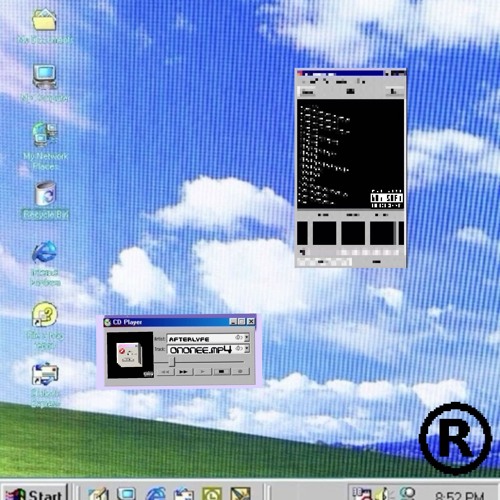
Task: Minimize the CD Player window
Action: coord(233,321)
